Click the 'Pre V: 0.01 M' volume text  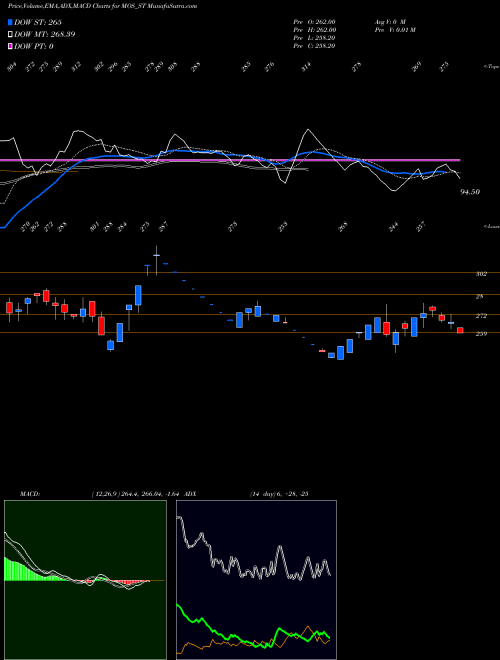(394, 30)
